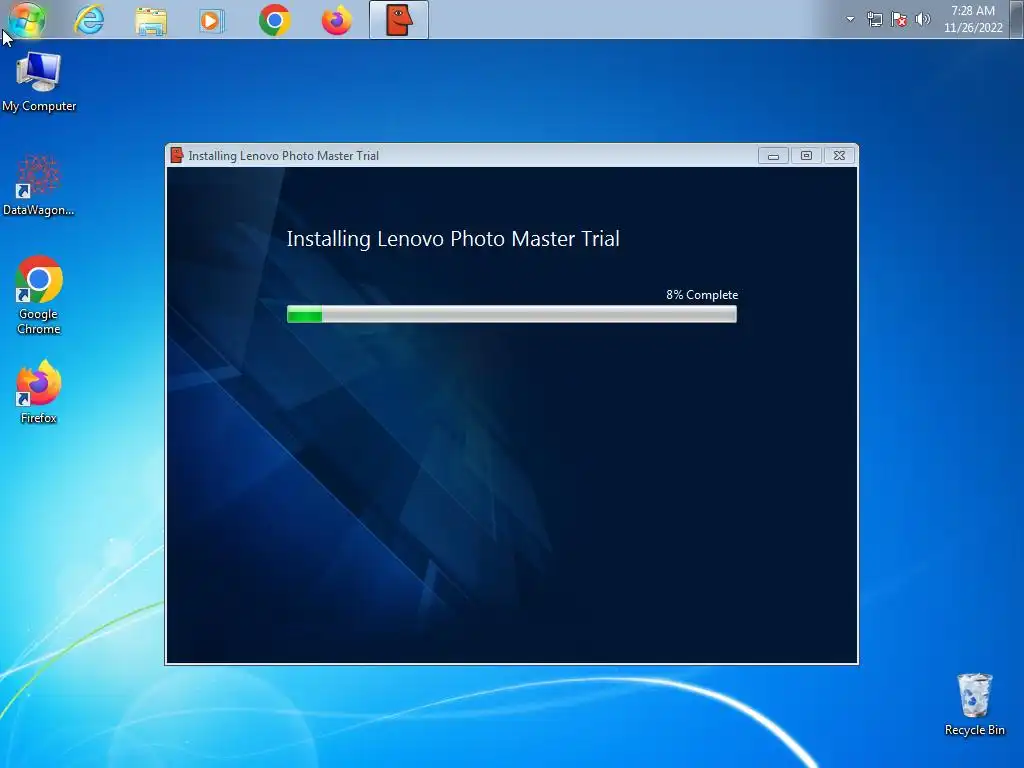The width and height of the screenshot is (1024, 768).
Task: Open the Windows Start orb
Action: tap(26, 19)
